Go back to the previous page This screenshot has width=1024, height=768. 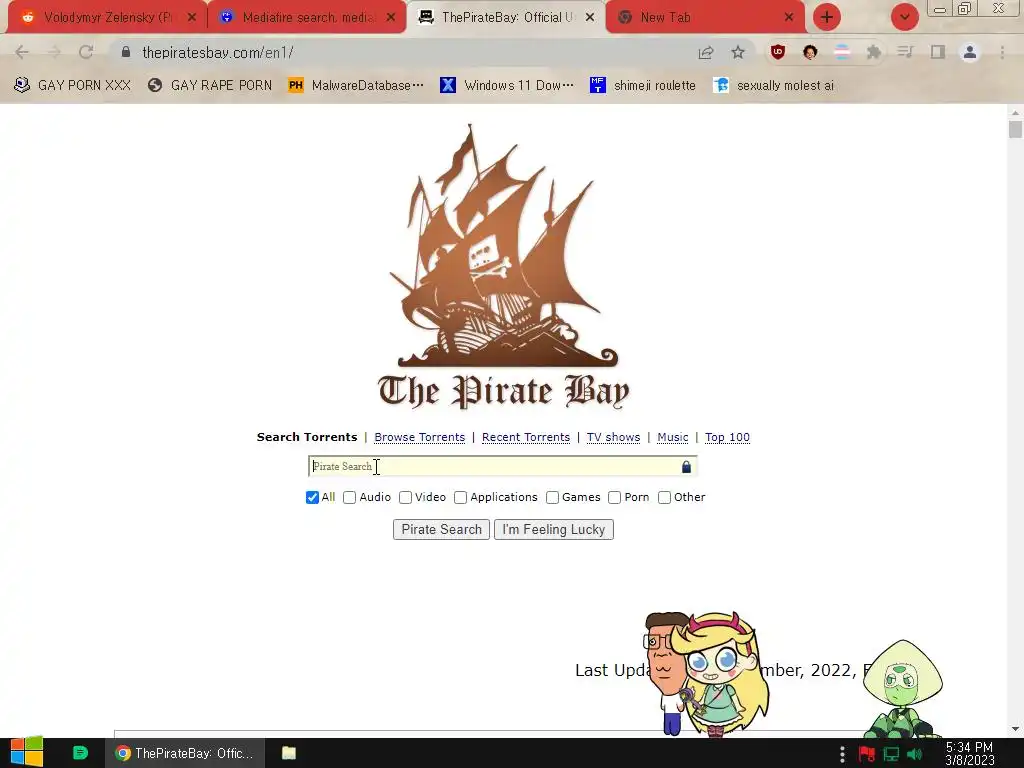click(22, 52)
